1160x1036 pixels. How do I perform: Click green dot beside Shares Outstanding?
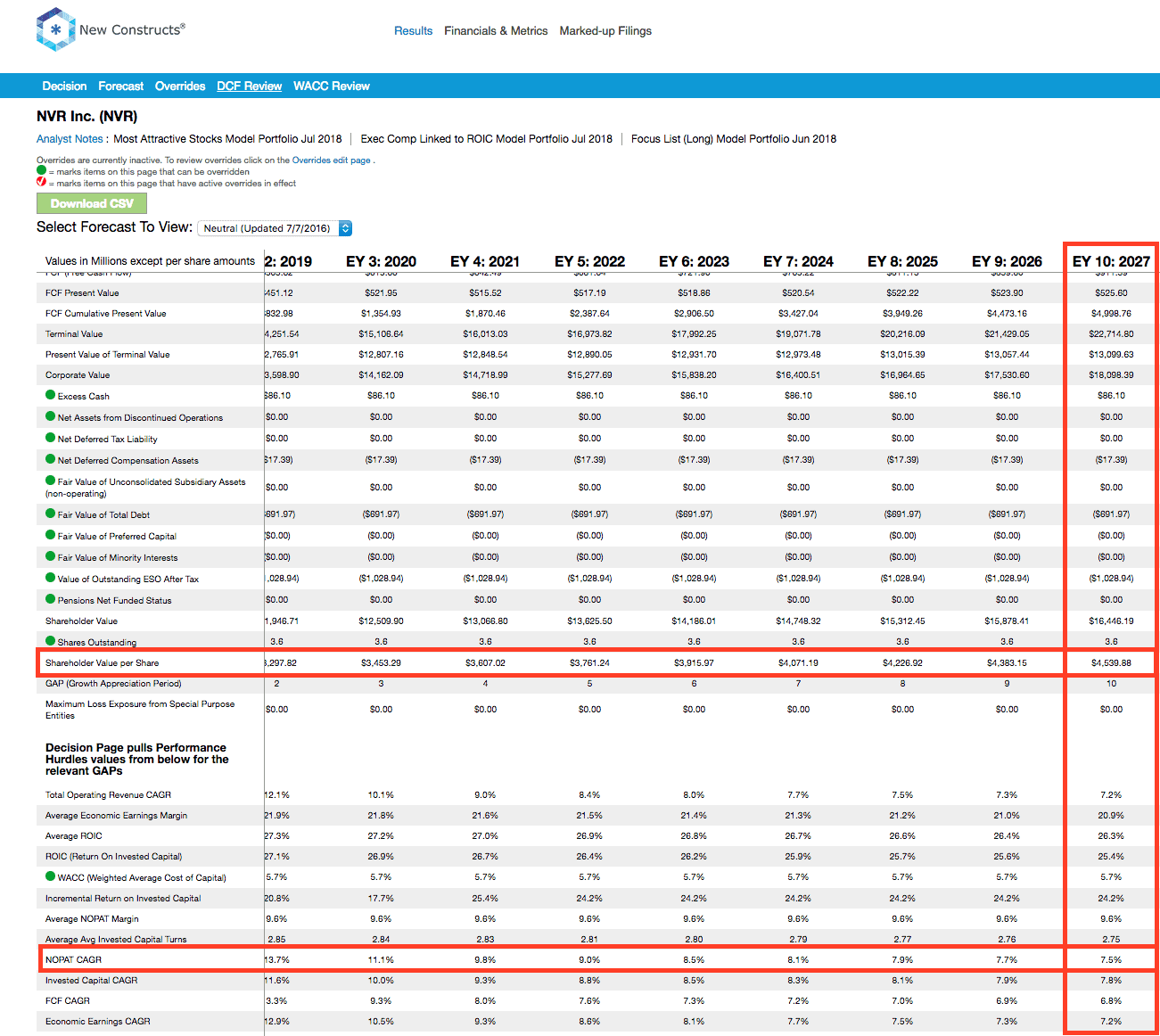[x=51, y=641]
